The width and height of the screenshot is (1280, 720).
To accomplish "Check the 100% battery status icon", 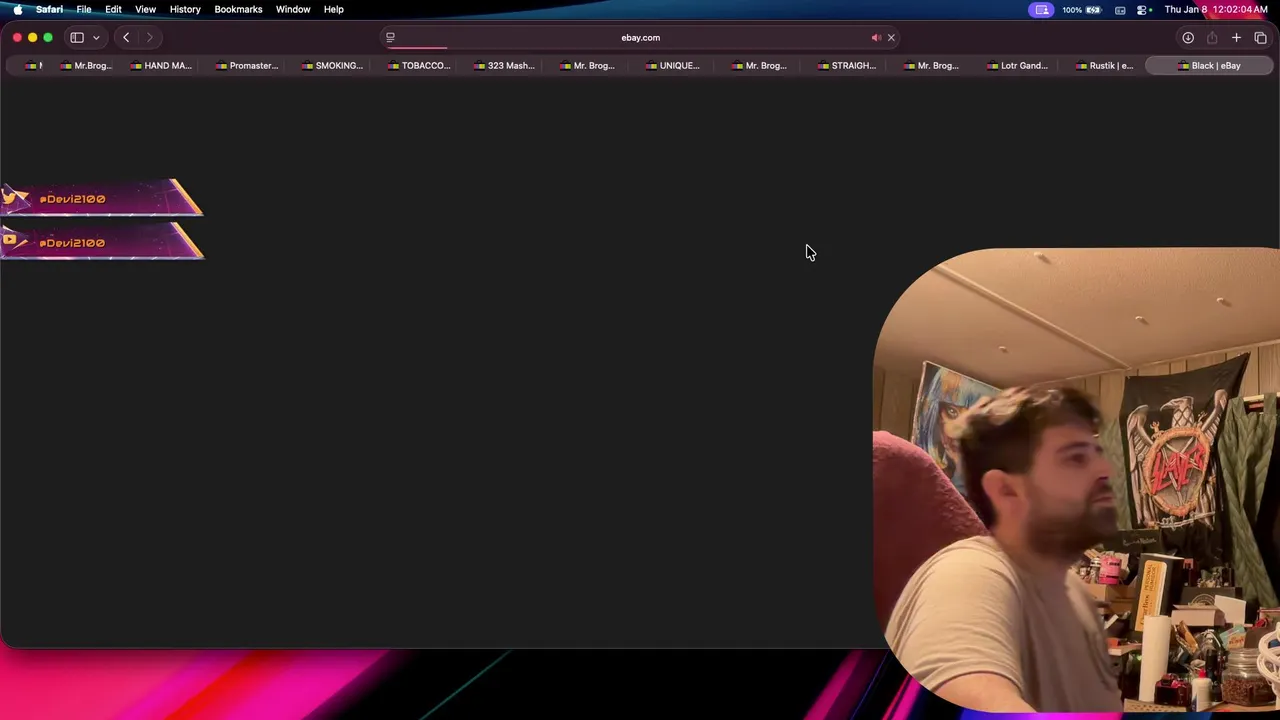I will pos(1081,9).
